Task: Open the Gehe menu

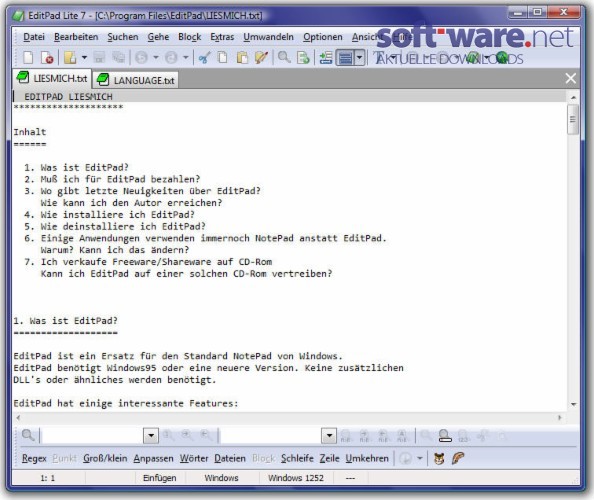Action: 158,37
